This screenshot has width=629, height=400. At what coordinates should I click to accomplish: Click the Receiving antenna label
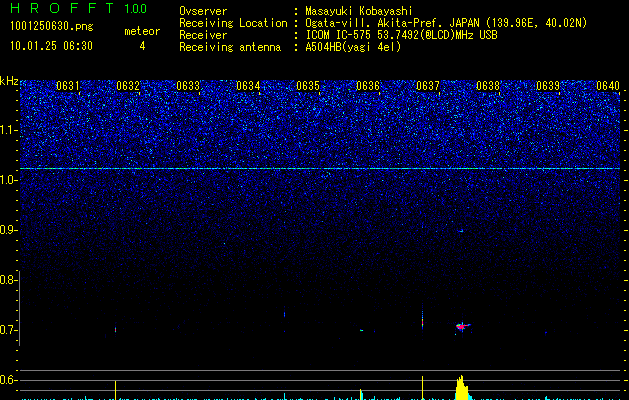(230, 47)
